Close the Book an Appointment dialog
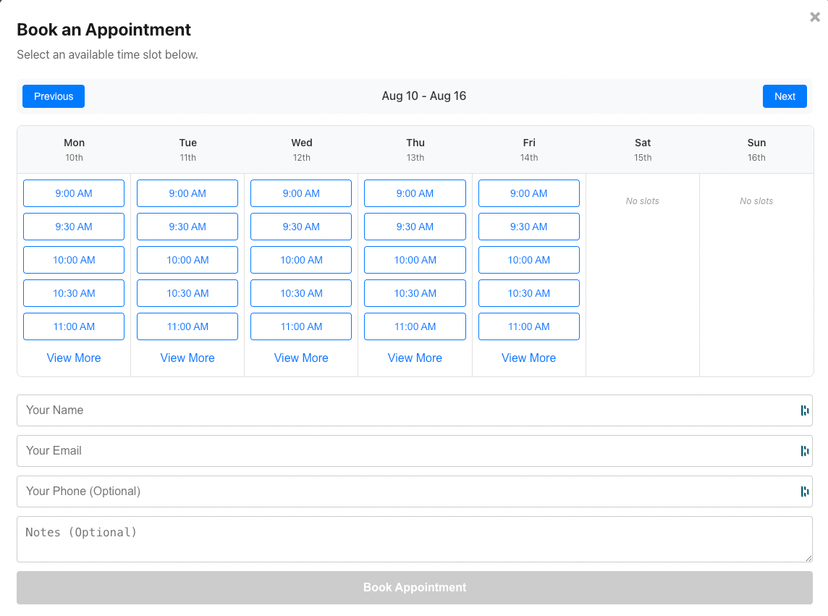This screenshot has width=828, height=616. [x=815, y=17]
